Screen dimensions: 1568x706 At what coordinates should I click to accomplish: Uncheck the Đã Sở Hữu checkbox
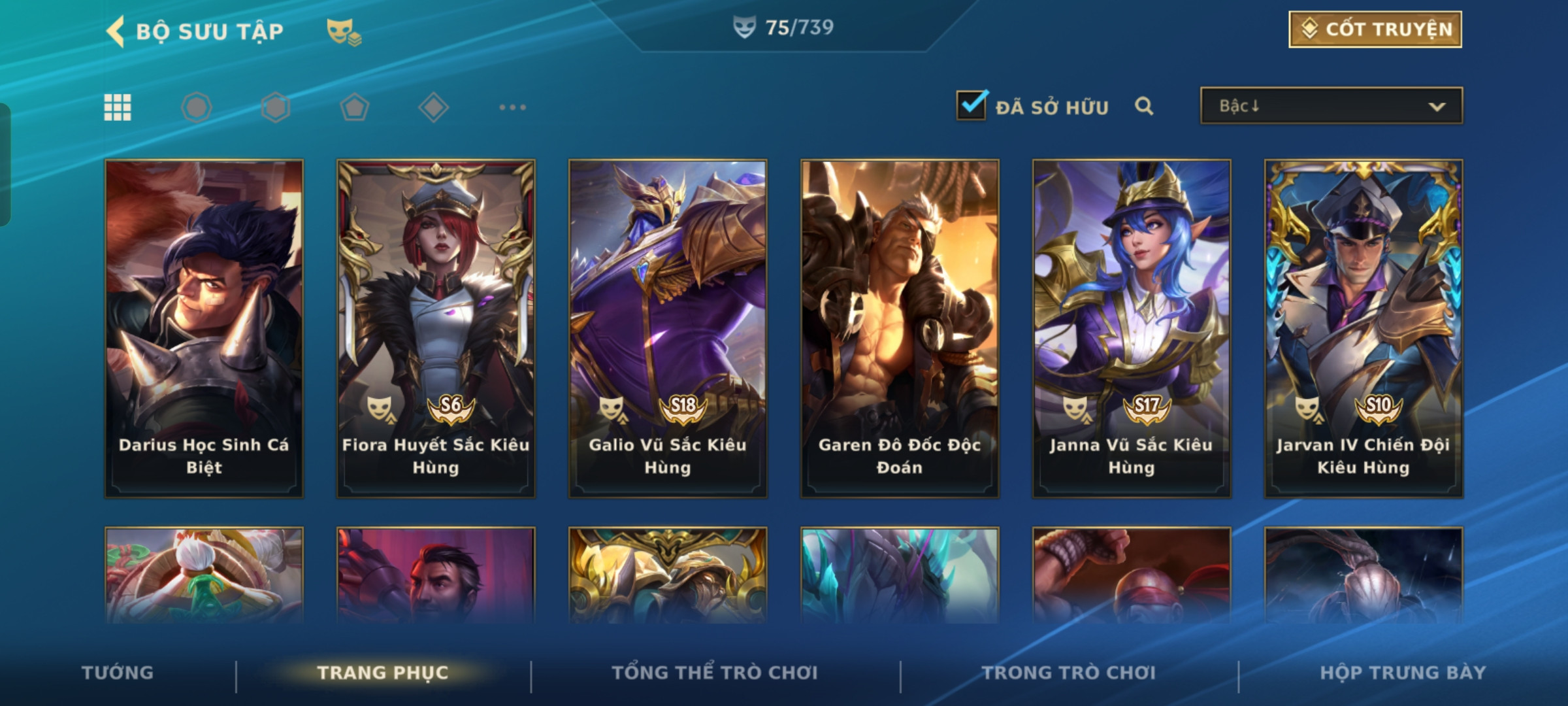tap(972, 105)
